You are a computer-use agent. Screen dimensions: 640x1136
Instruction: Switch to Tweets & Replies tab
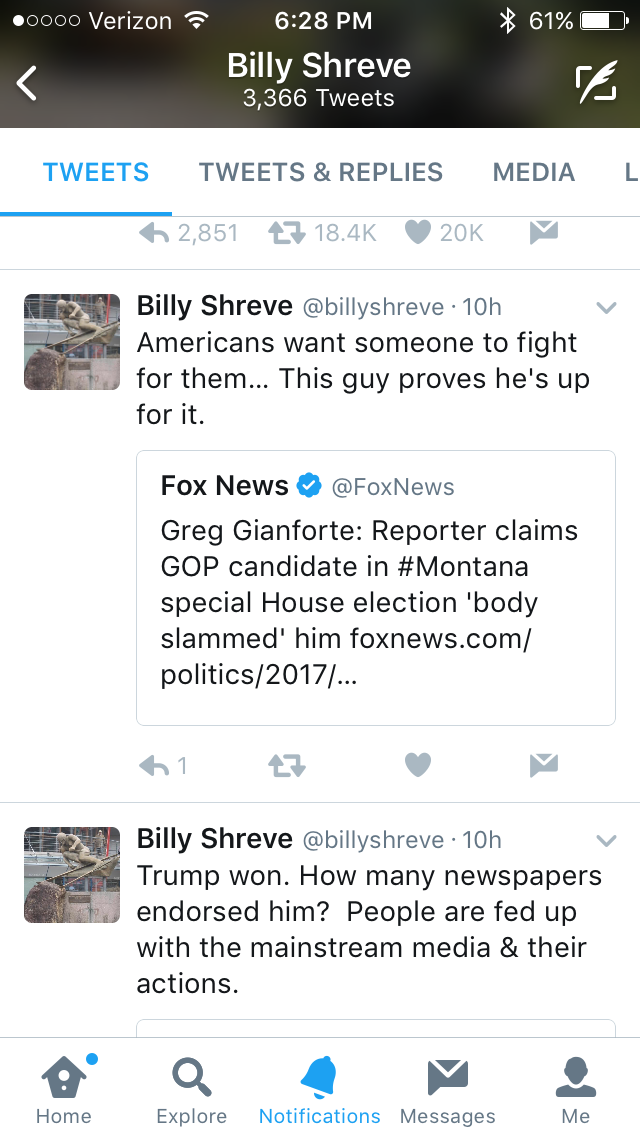click(320, 172)
